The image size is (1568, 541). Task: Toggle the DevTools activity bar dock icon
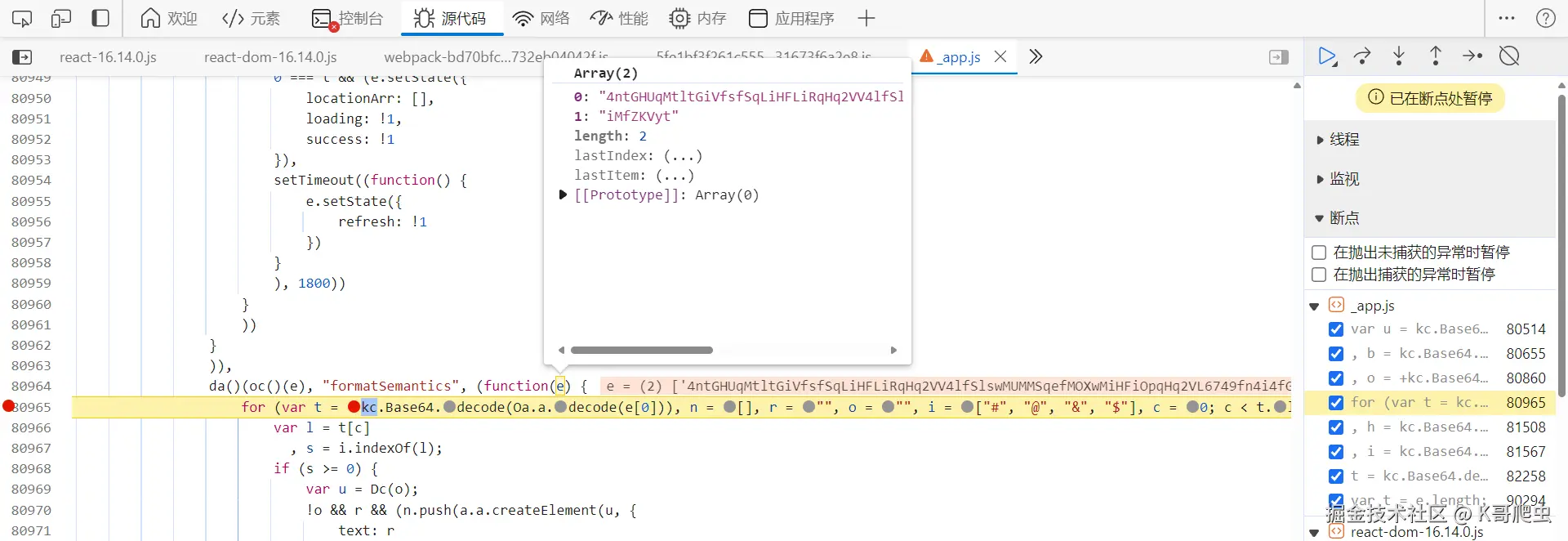[100, 18]
